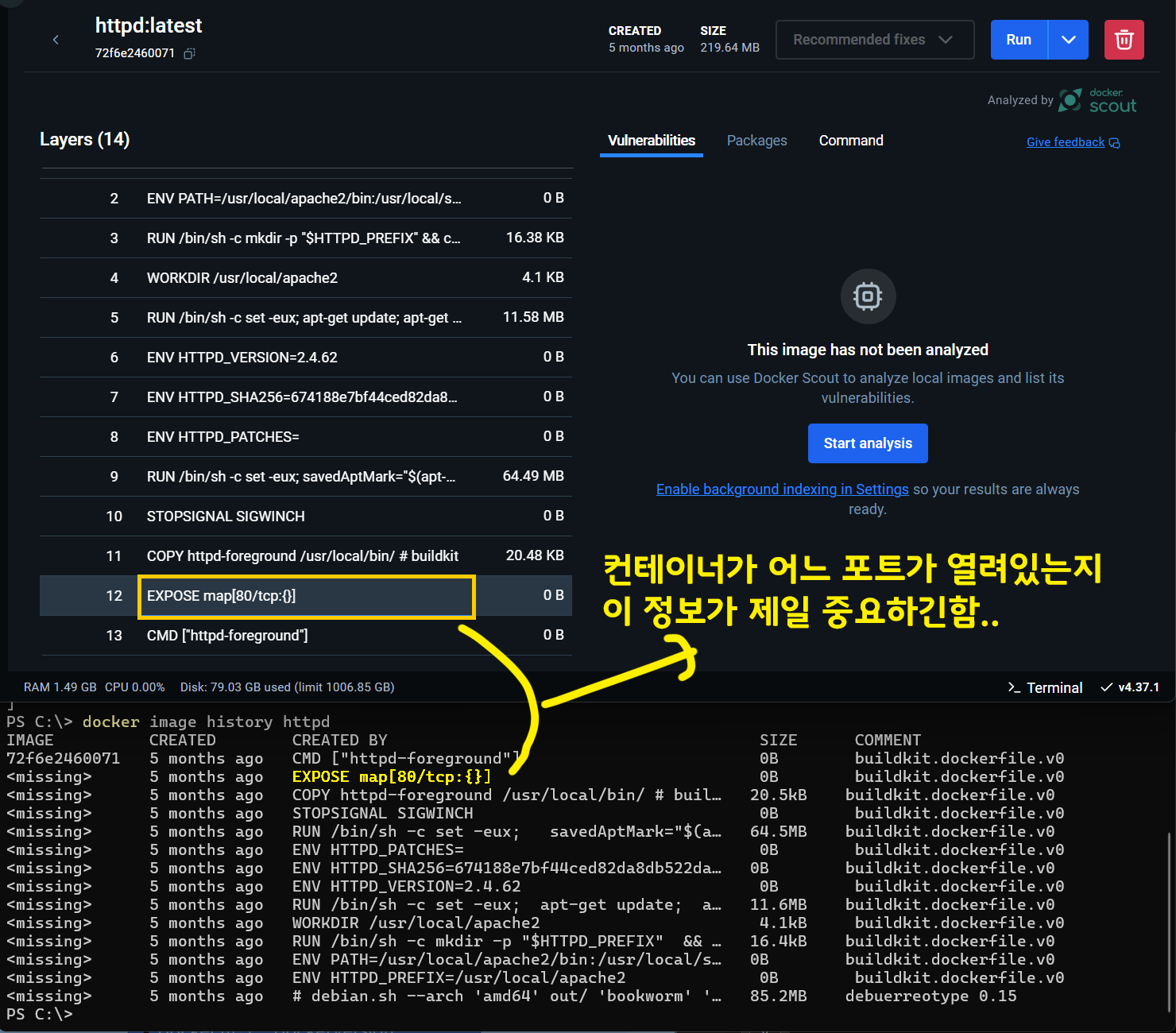Select layer 9 RUN savedAptMark row
This screenshot has height=1033, width=1176.
(x=306, y=476)
